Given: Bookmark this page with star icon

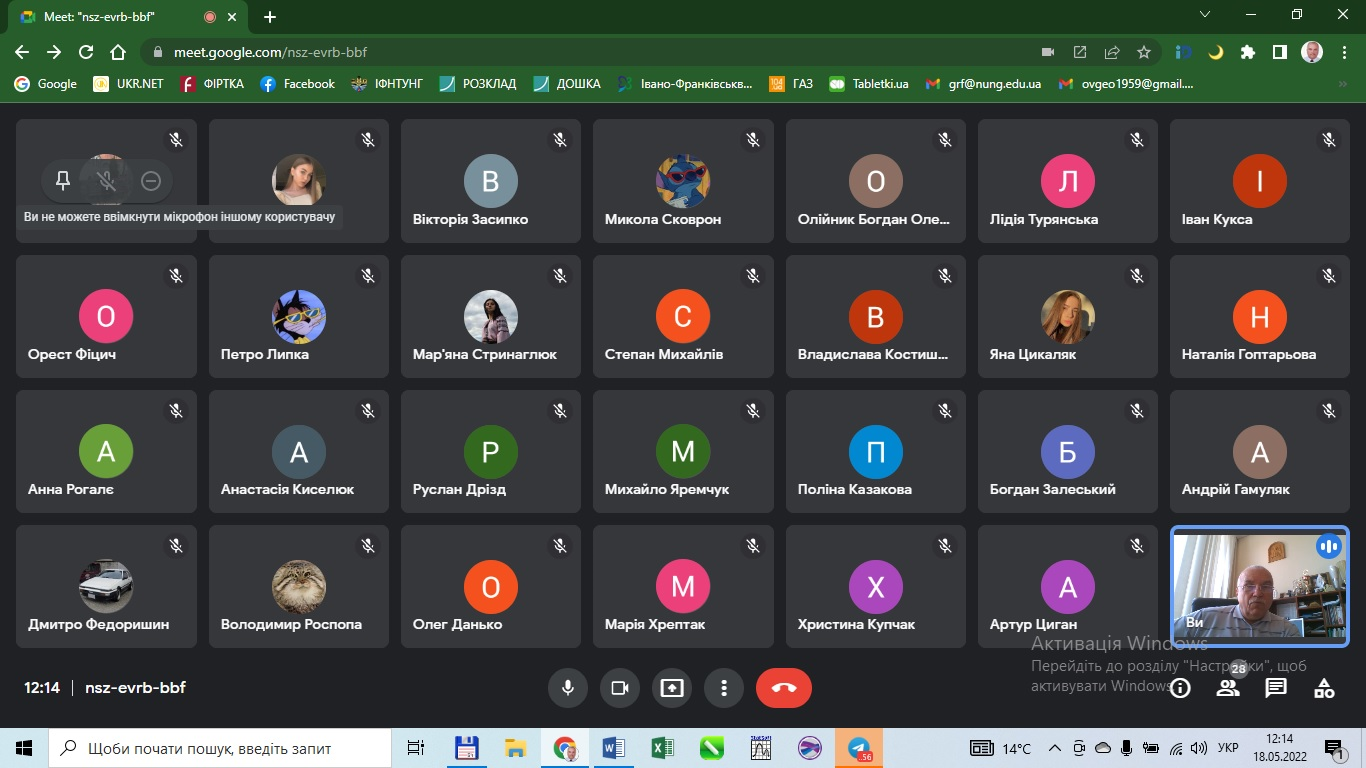Looking at the screenshot, I should [1144, 52].
